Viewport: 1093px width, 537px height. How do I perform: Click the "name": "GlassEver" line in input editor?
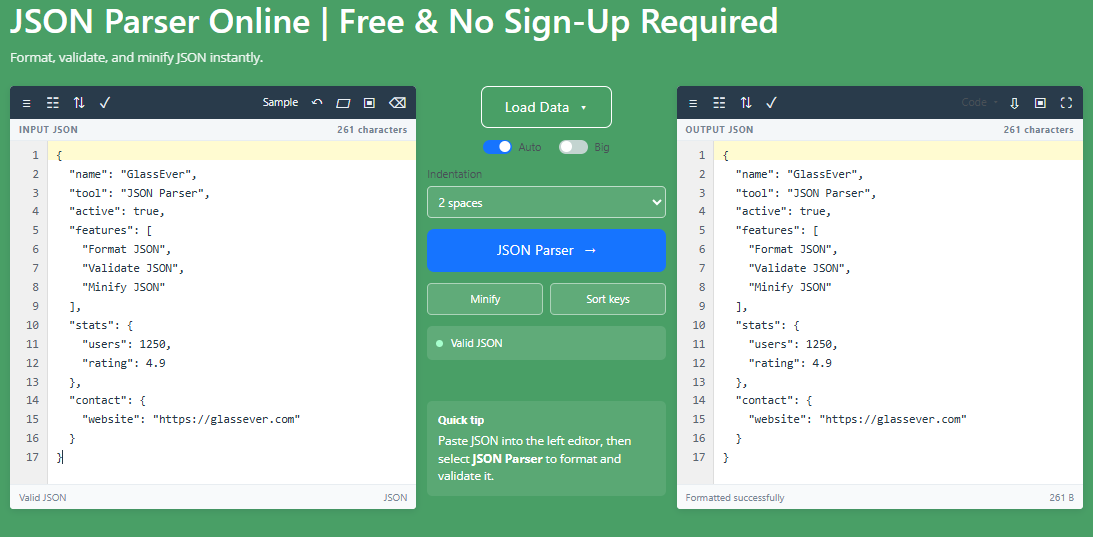click(x=132, y=174)
